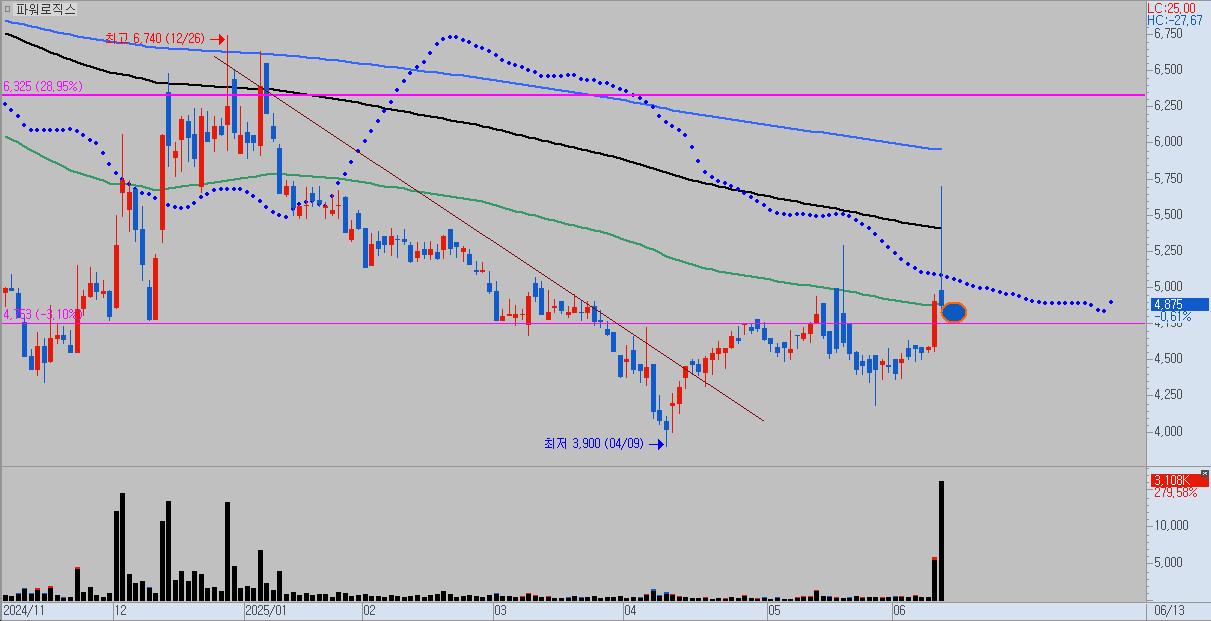This screenshot has width=1211, height=621.
Task: Click the 5,500 price axis label
Action: (x=1168, y=214)
